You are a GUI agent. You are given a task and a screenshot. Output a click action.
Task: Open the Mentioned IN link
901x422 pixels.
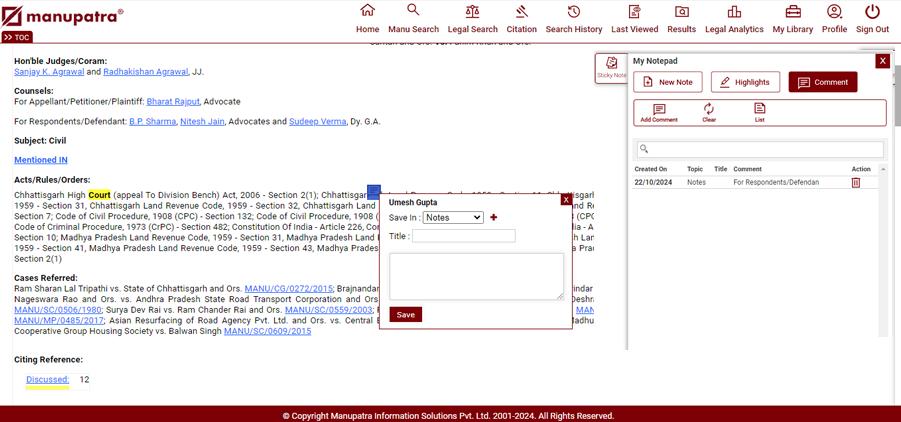point(41,160)
